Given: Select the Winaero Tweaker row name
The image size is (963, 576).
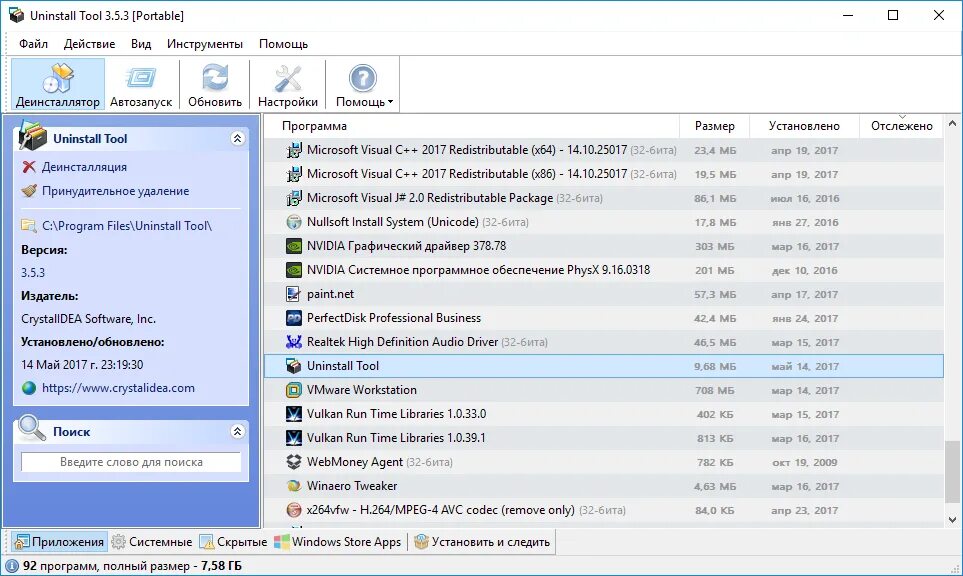Looking at the screenshot, I should tap(352, 486).
